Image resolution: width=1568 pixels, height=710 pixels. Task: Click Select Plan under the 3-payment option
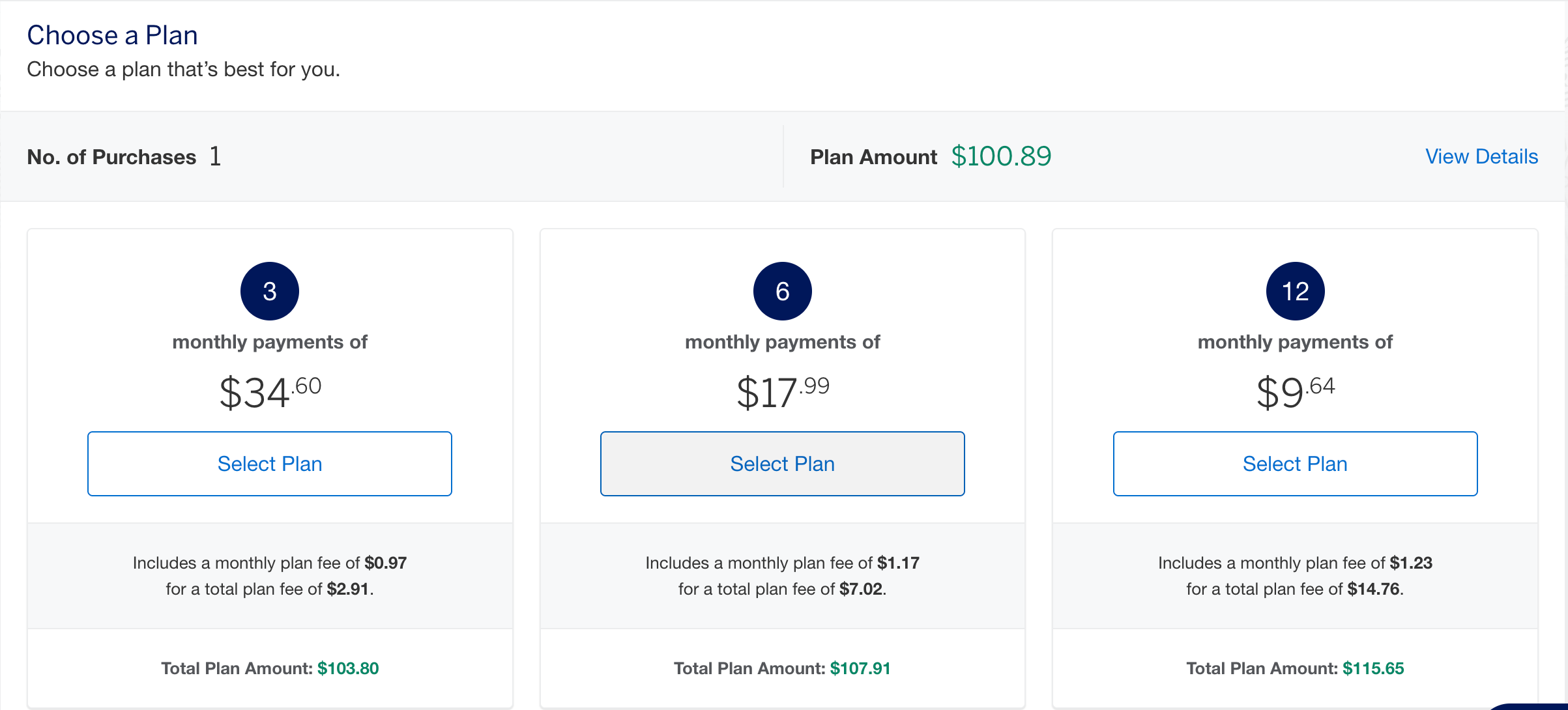[269, 463]
